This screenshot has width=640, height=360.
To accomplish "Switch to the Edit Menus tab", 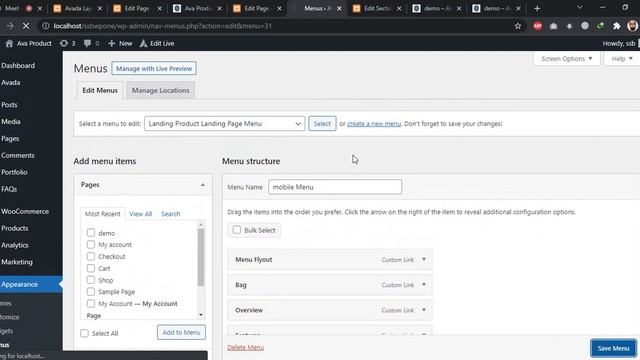I will tap(100, 90).
